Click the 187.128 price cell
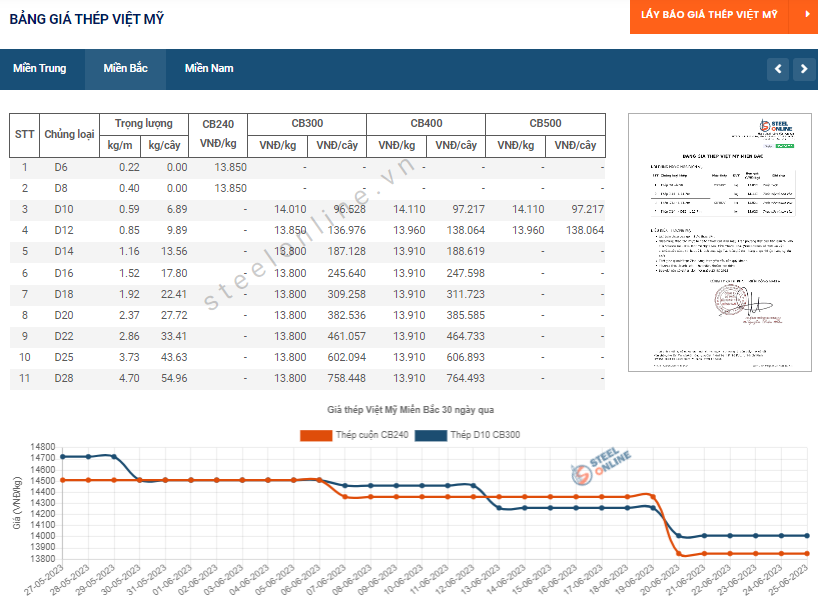 (x=346, y=252)
